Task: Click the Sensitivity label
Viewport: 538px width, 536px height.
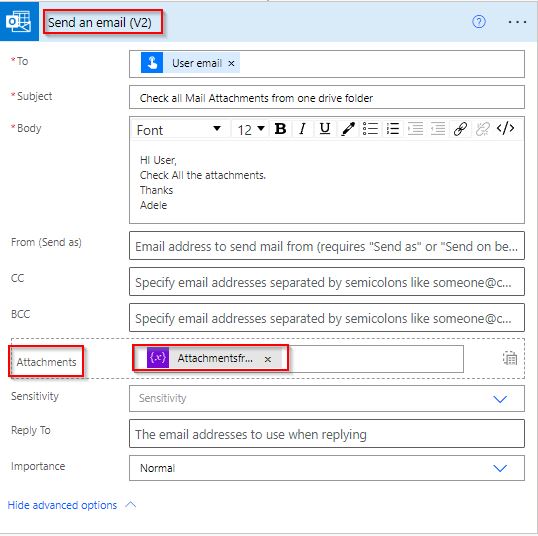Action: (35, 396)
